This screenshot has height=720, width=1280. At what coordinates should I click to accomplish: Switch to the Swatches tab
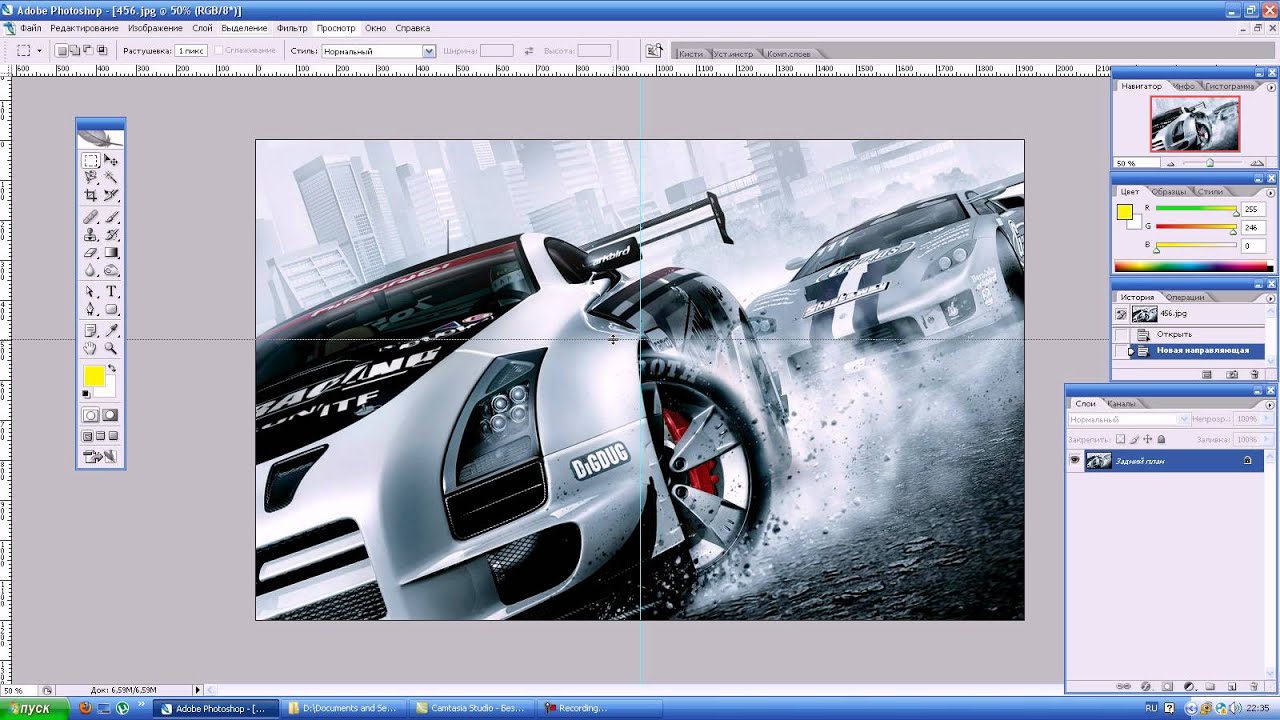click(1168, 191)
